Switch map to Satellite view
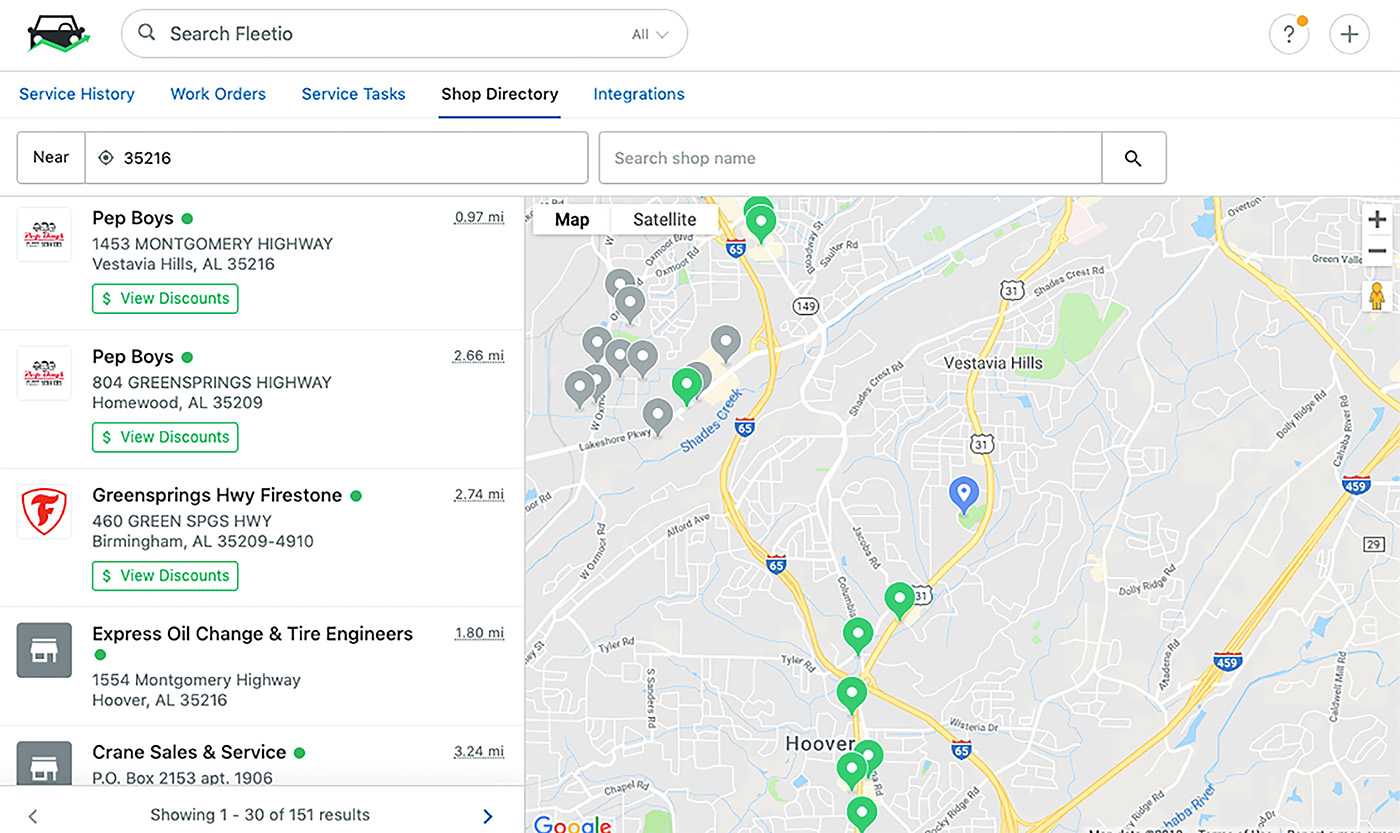Image resolution: width=1400 pixels, height=833 pixels. pos(664,220)
